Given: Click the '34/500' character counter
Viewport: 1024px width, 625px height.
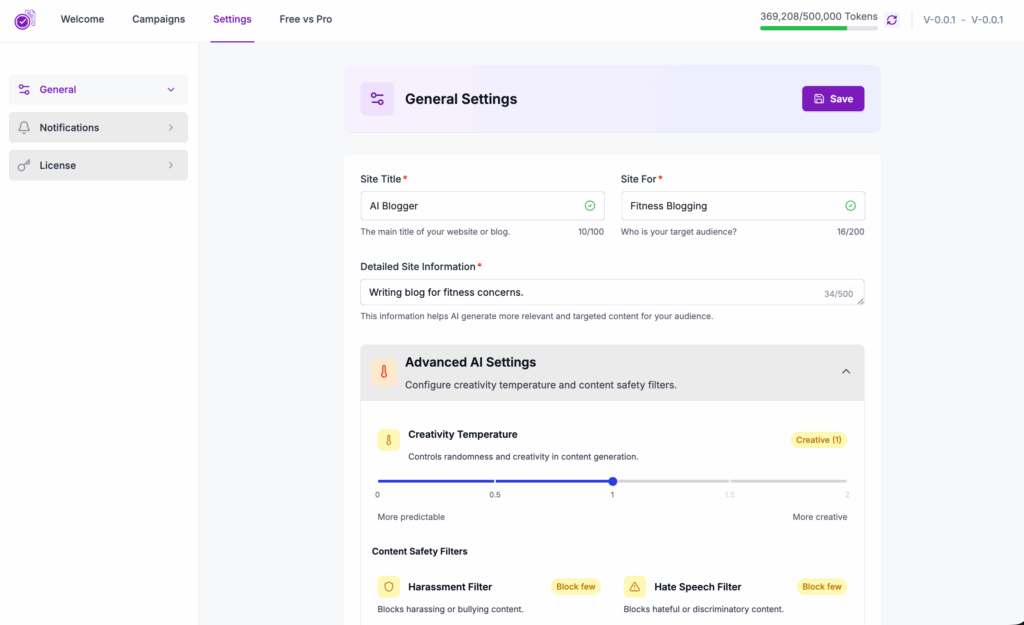Looking at the screenshot, I should tap(838, 294).
